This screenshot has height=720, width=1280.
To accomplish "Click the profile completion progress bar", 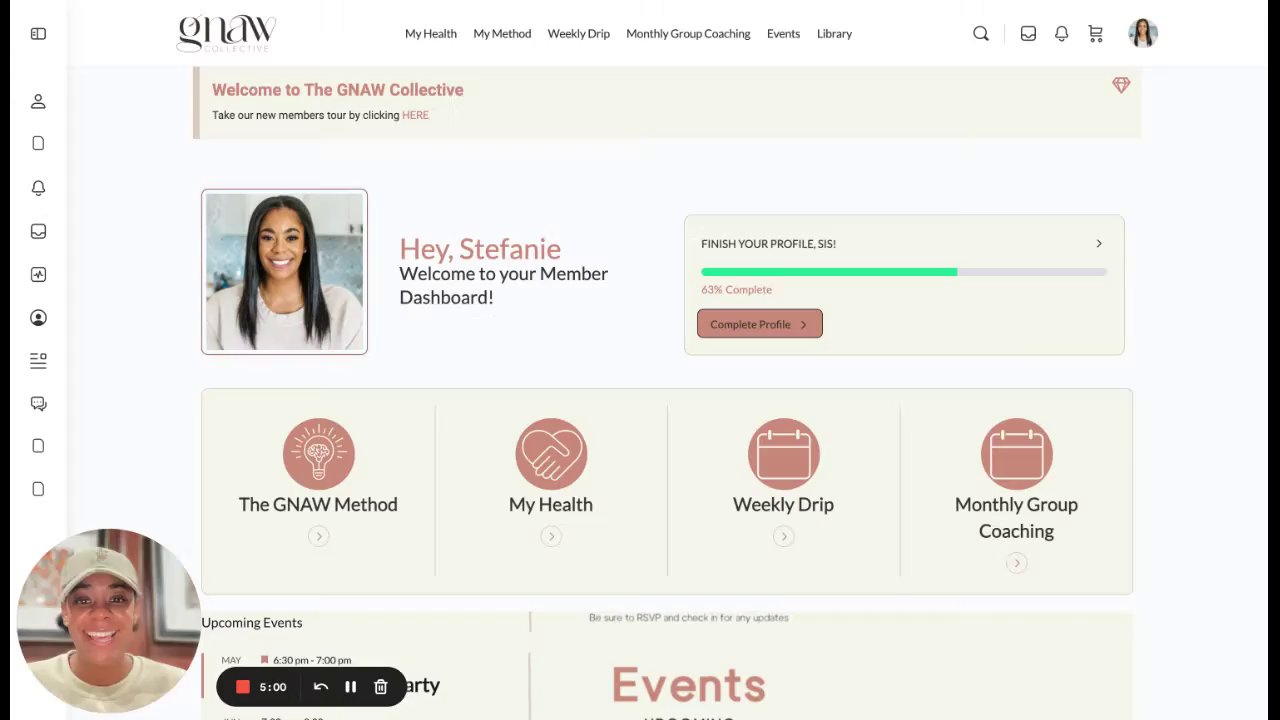I will pos(904,272).
